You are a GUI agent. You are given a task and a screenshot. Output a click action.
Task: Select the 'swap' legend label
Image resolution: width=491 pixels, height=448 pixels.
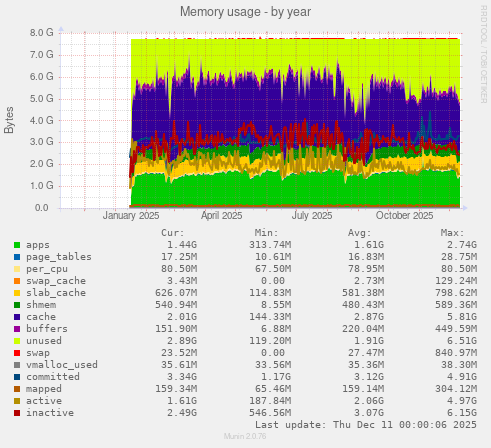38,353
